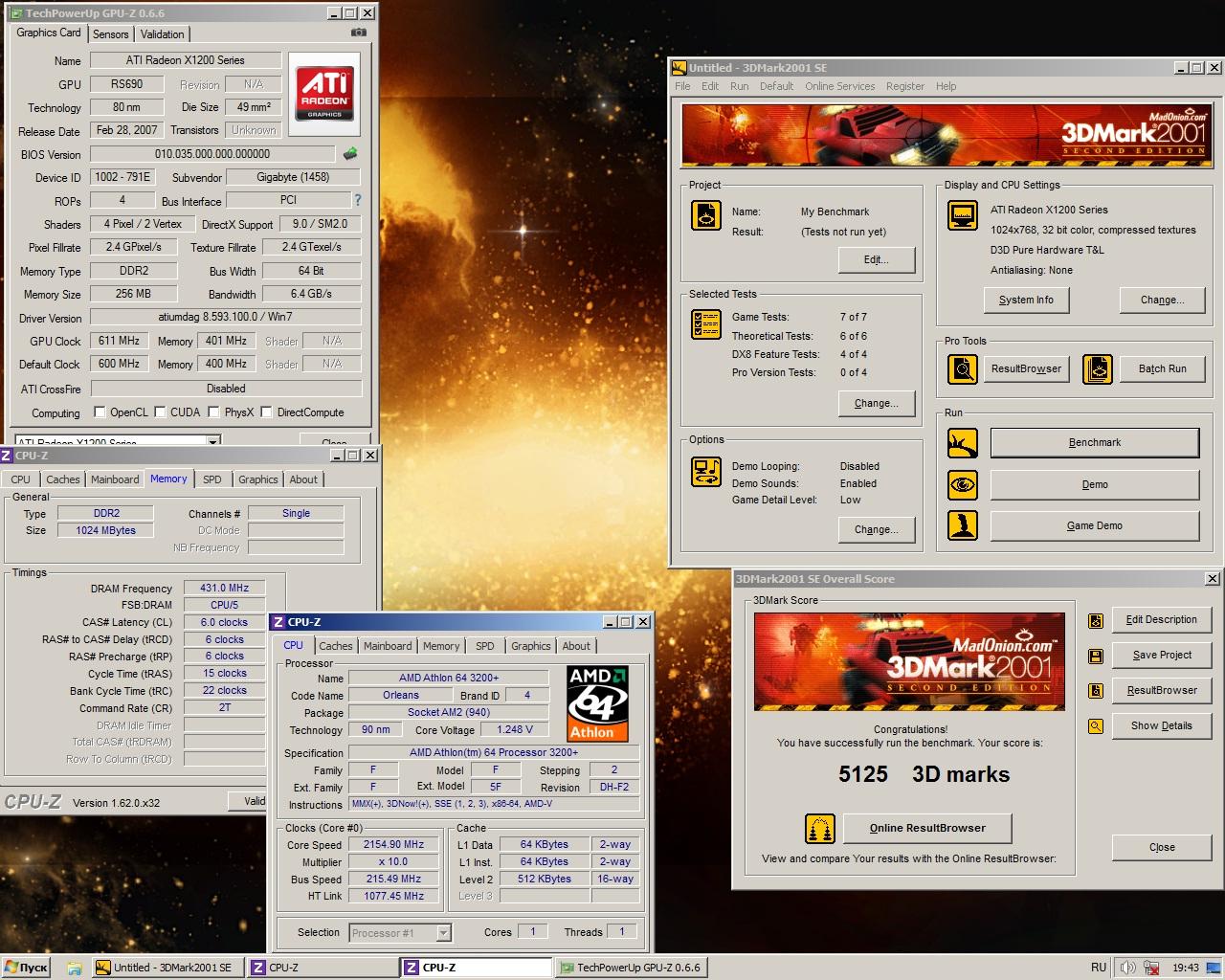Toggle the PhysX checkbox in GPU-Z
This screenshot has height=980, width=1225.
click(214, 412)
